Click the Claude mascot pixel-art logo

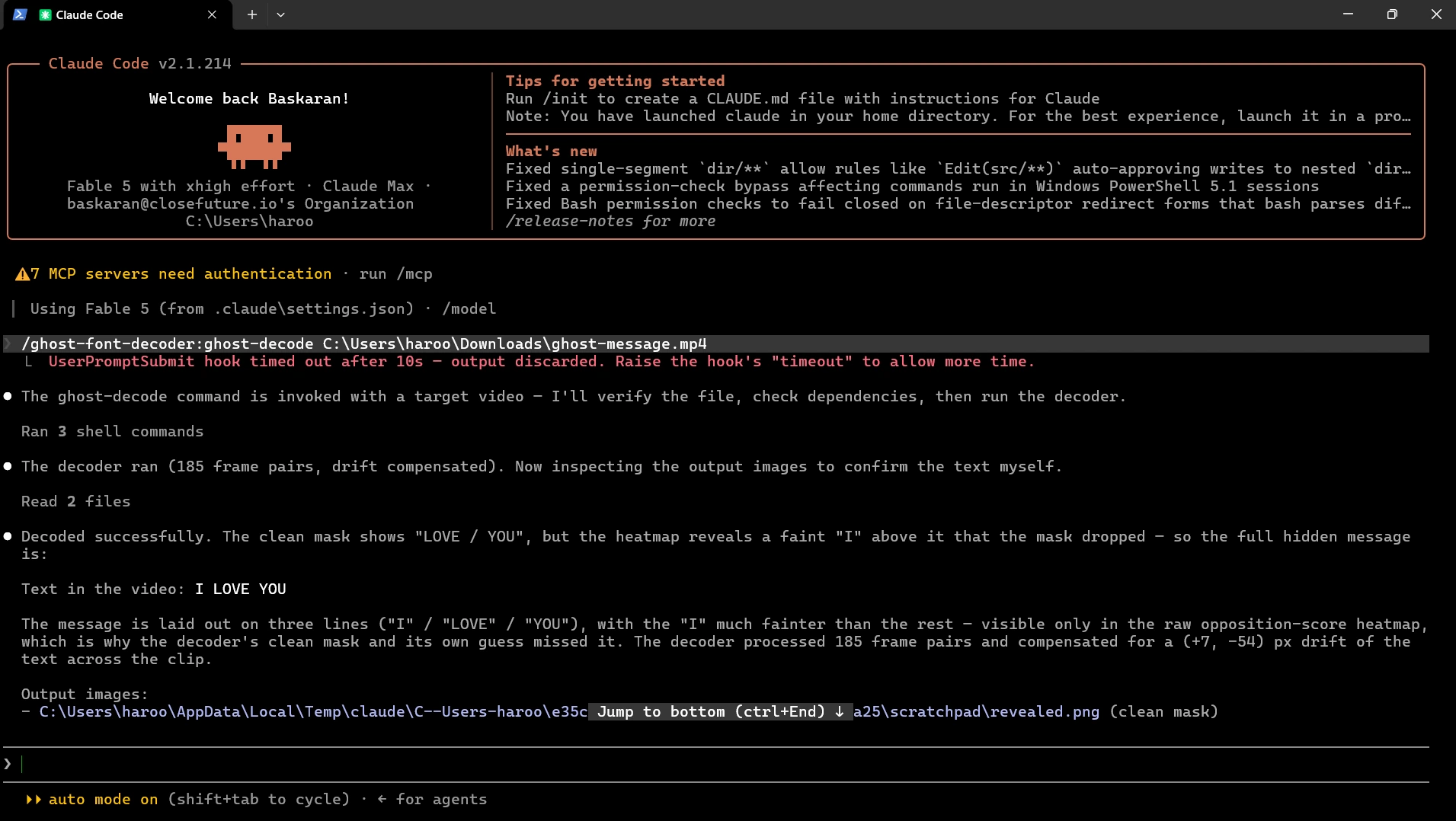tap(254, 146)
